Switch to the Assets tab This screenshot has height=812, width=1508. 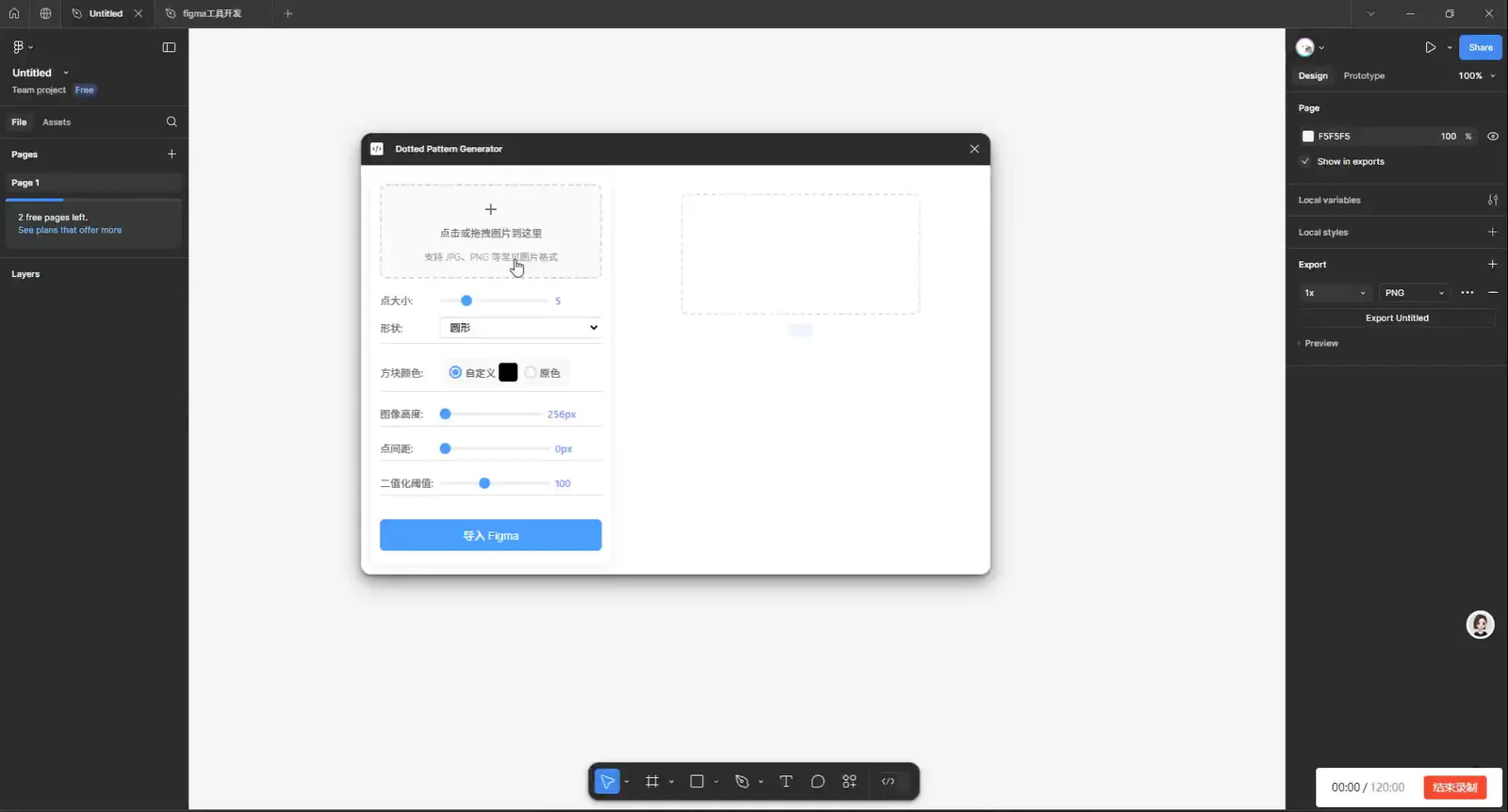tap(57, 122)
